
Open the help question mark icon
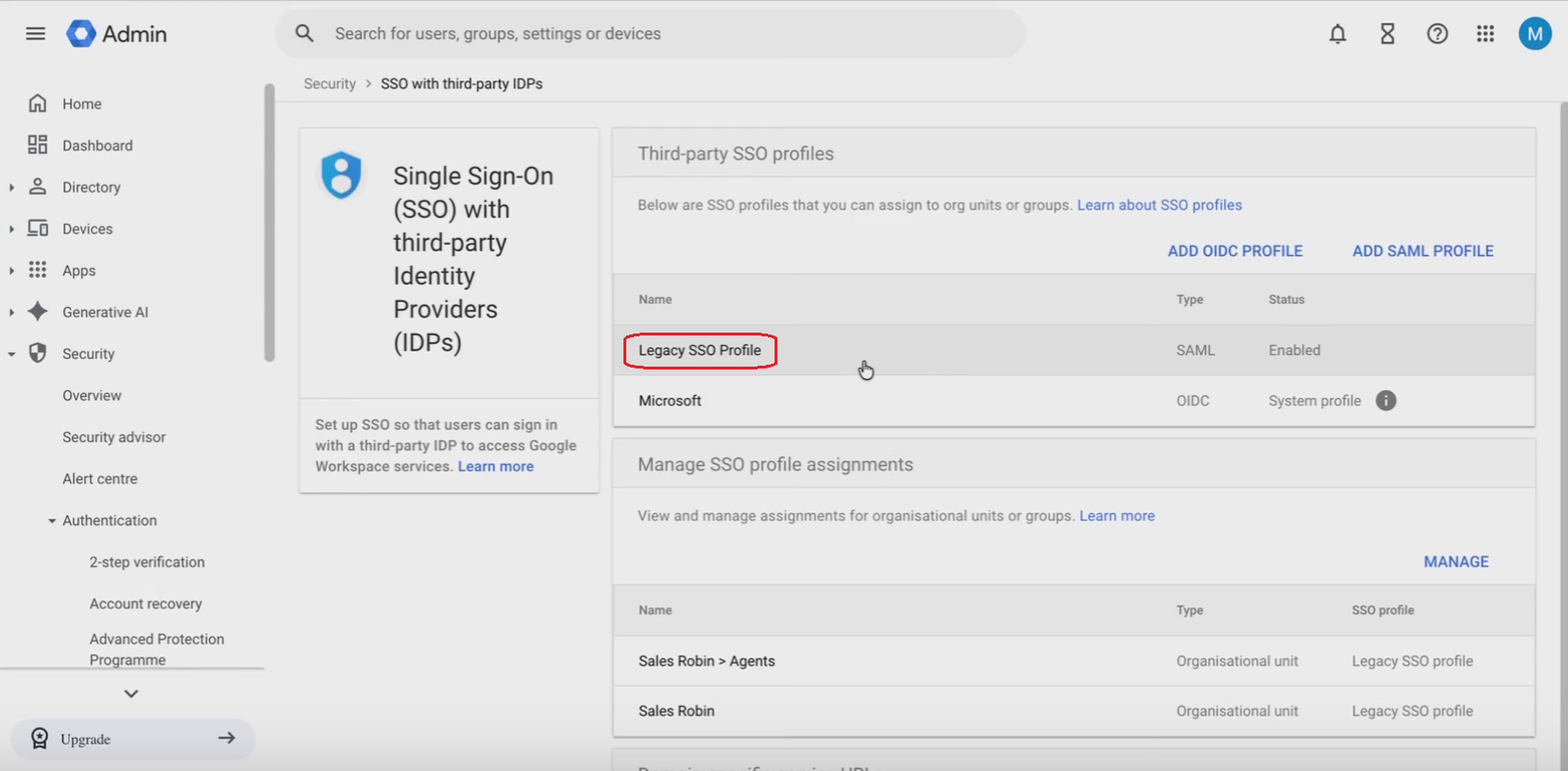[x=1437, y=34]
